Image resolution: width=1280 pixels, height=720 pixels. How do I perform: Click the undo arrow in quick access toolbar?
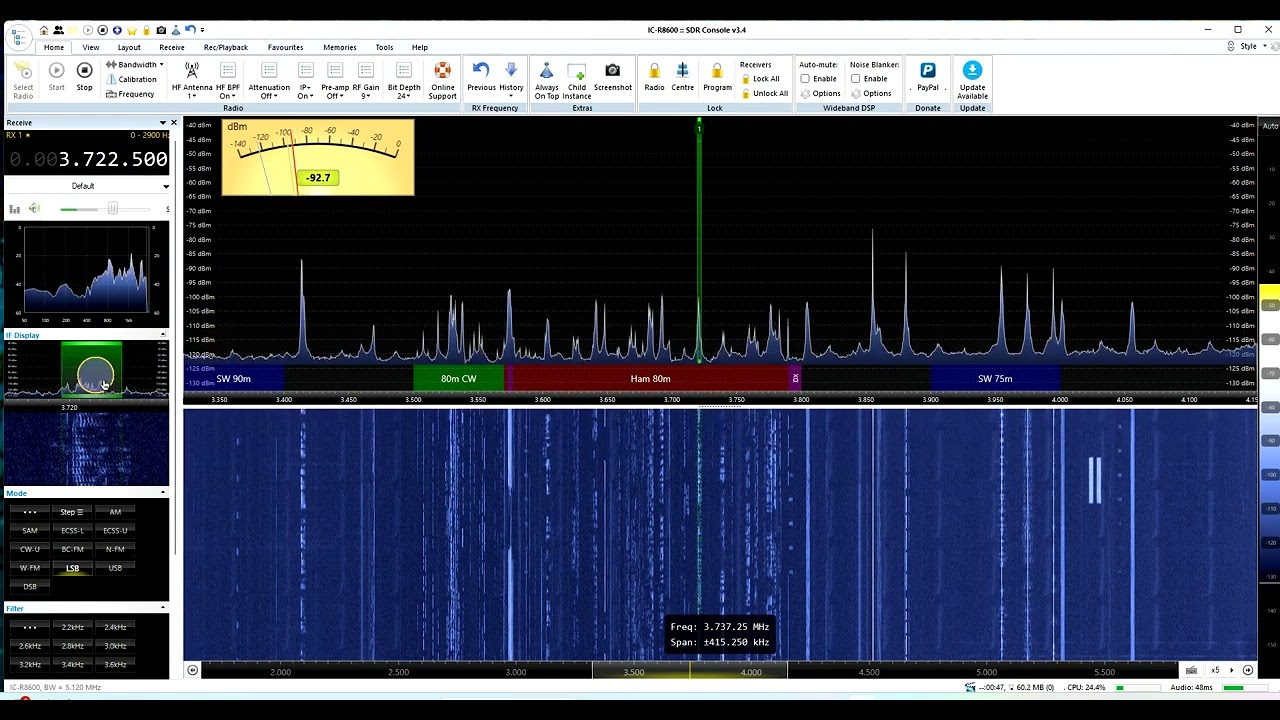[x=188, y=30]
